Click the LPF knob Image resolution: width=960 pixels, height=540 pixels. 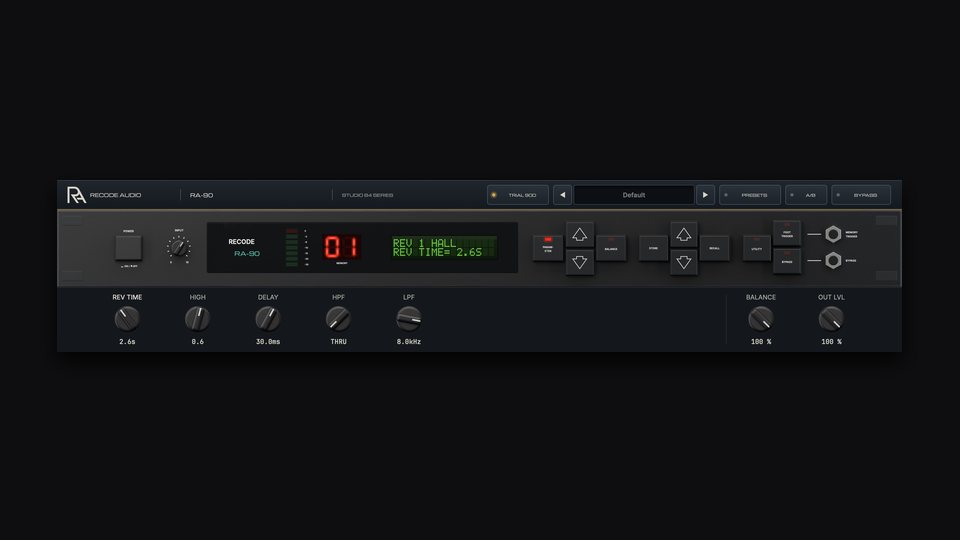click(408, 318)
